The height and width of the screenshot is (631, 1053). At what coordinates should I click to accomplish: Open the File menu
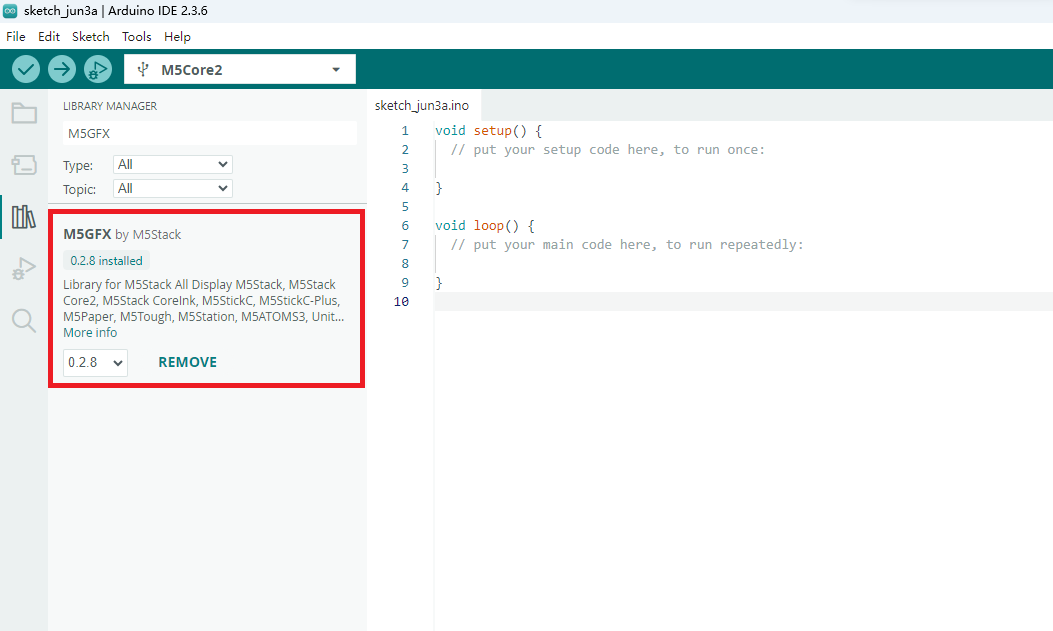pyautogui.click(x=15, y=37)
